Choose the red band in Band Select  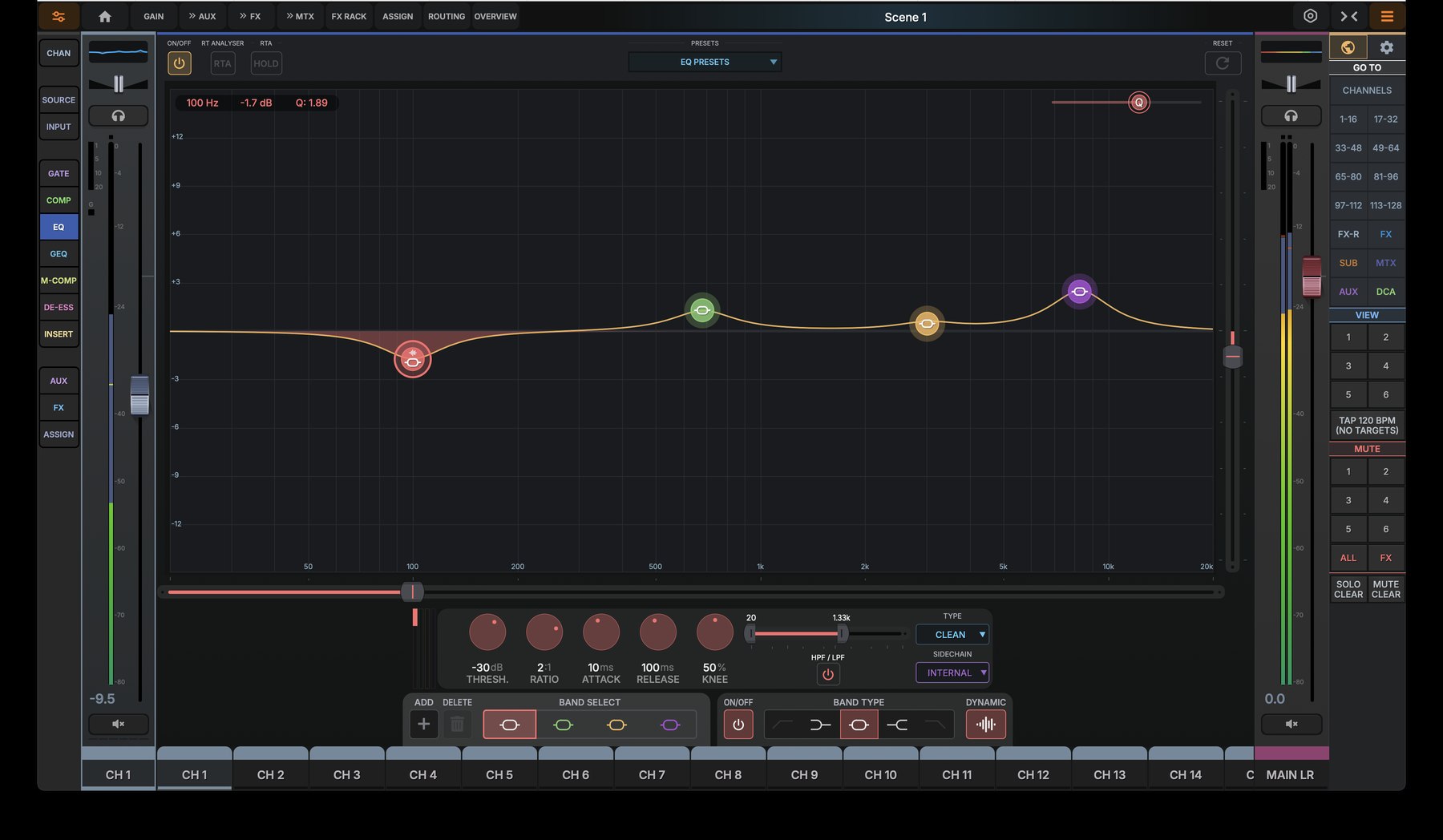[509, 725]
